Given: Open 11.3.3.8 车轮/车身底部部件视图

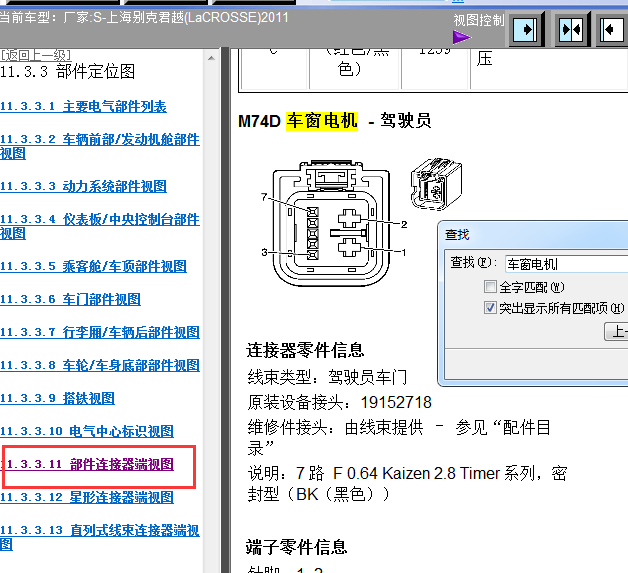Looking at the screenshot, I should click(100, 365).
